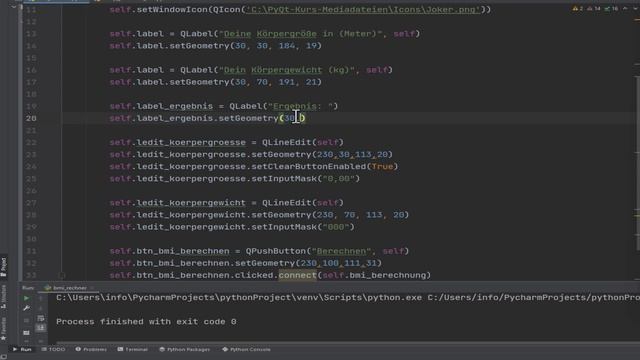Click inside setGeometry parentheses on line 20
The height and width of the screenshot is (360, 640).
point(292,118)
